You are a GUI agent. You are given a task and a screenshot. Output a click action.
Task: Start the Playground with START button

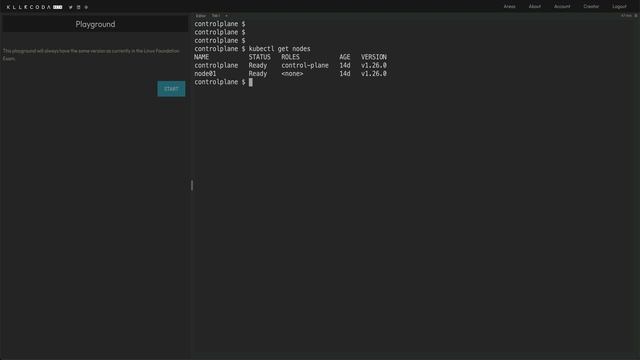(x=171, y=89)
